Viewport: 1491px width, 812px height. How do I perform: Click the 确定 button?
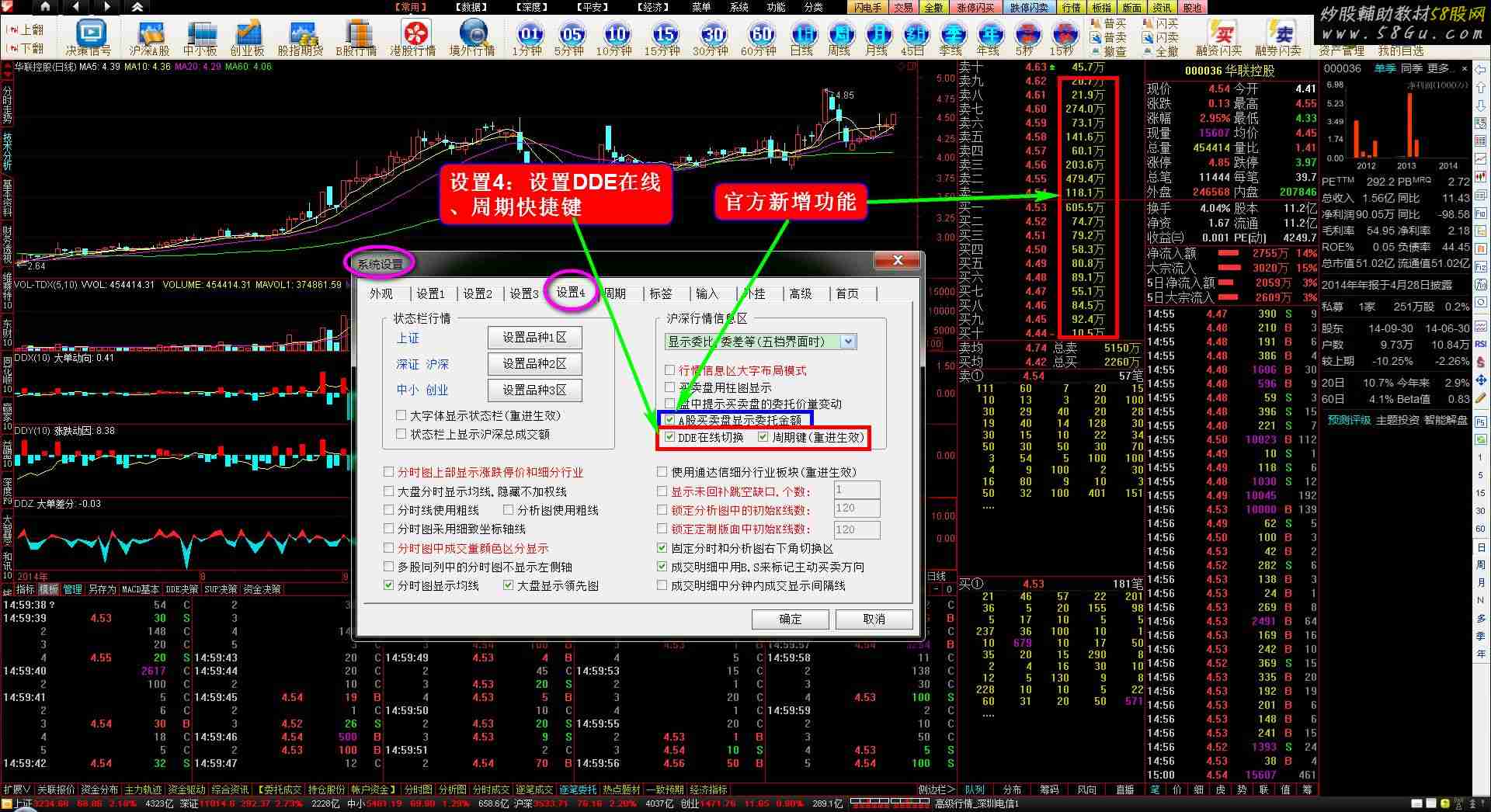pos(790,619)
